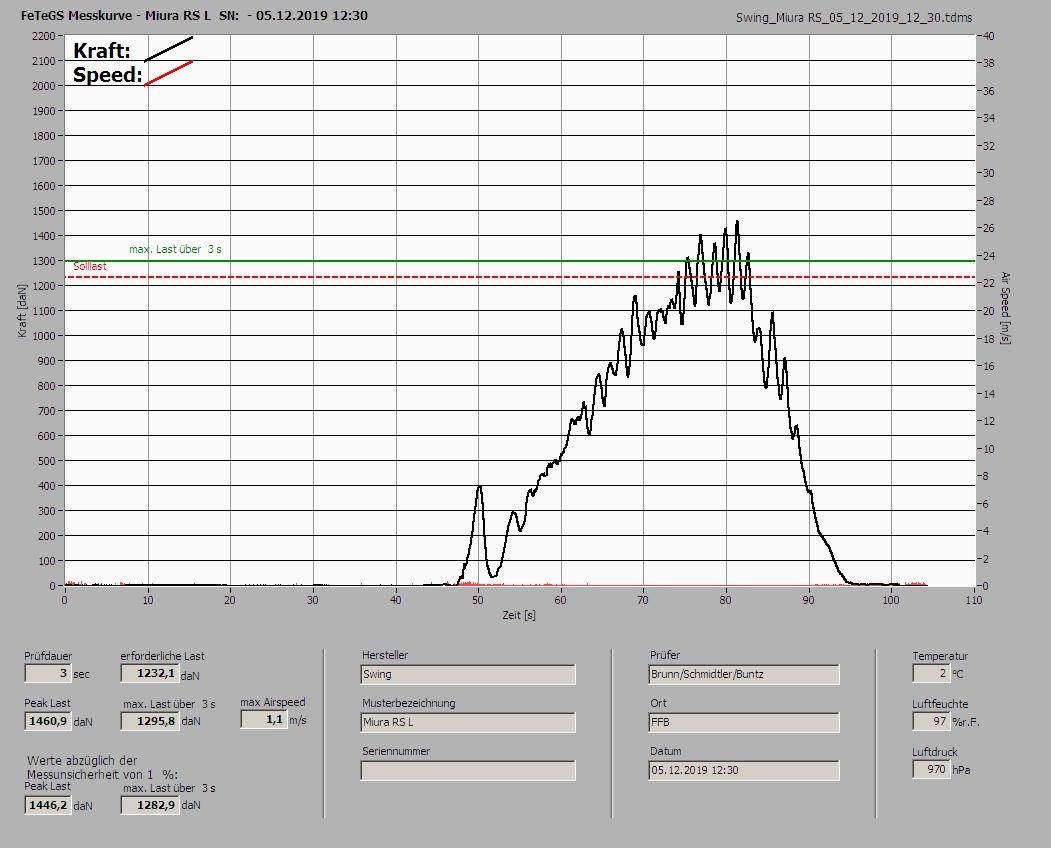This screenshot has height=848, width=1051.
Task: Select the Prüfer field Brunn/Schmidtler/Buntz
Action: 744,674
